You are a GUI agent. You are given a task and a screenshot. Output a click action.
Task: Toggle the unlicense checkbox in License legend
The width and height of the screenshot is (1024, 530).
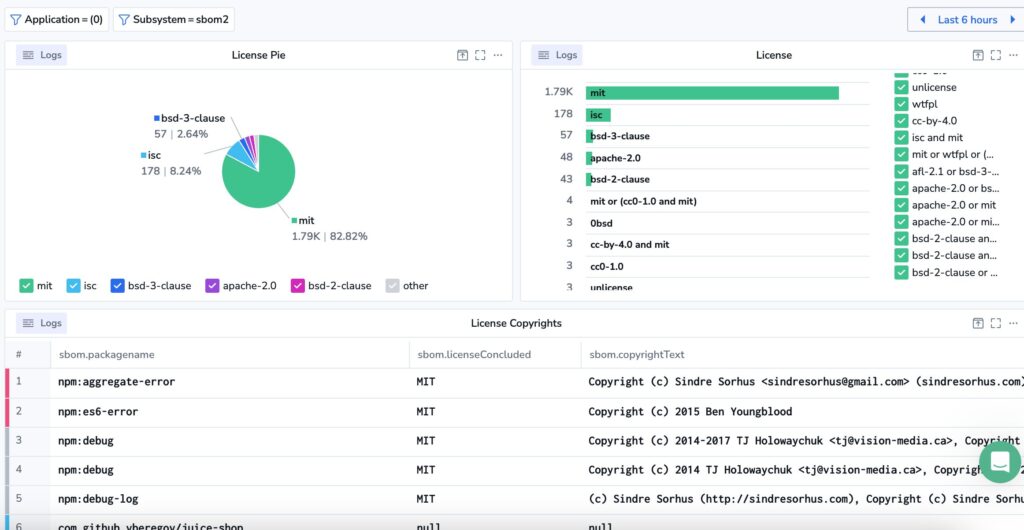[x=901, y=87]
